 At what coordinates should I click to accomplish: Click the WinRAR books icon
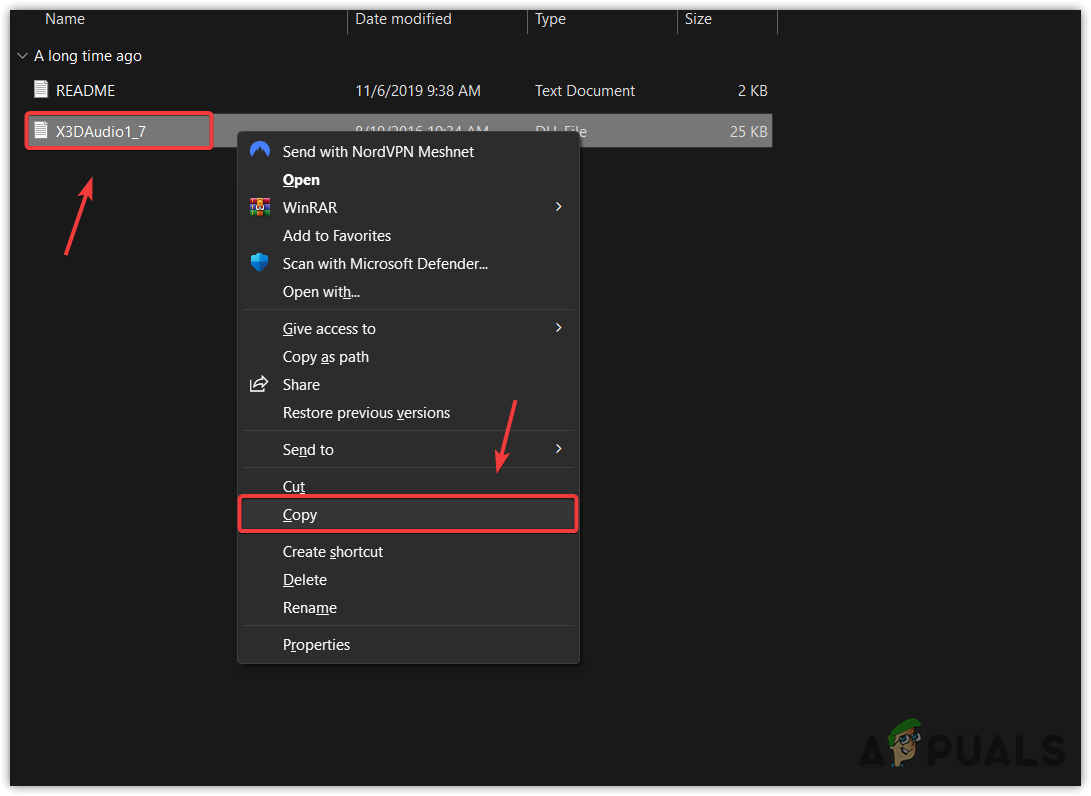point(260,207)
